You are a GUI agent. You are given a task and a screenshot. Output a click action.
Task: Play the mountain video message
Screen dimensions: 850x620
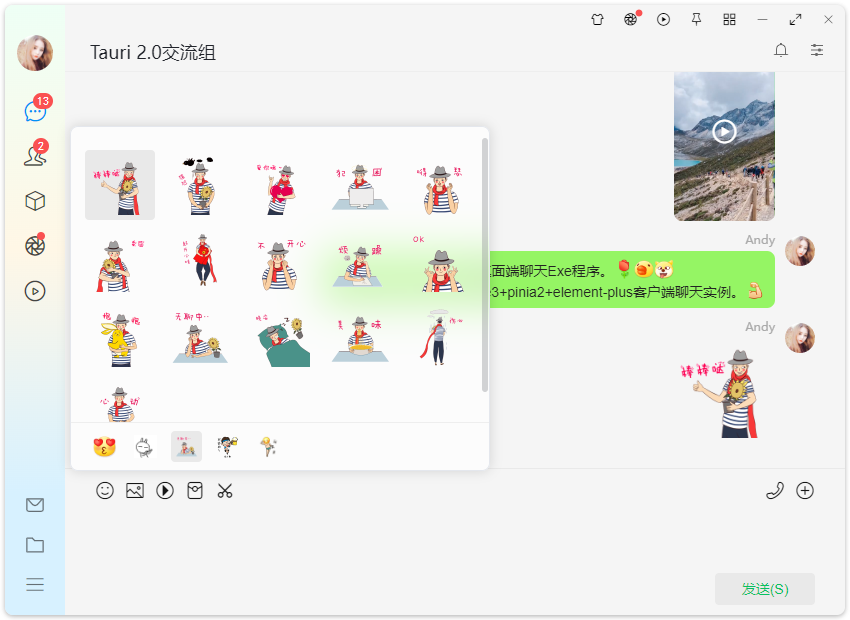pyautogui.click(x=724, y=131)
